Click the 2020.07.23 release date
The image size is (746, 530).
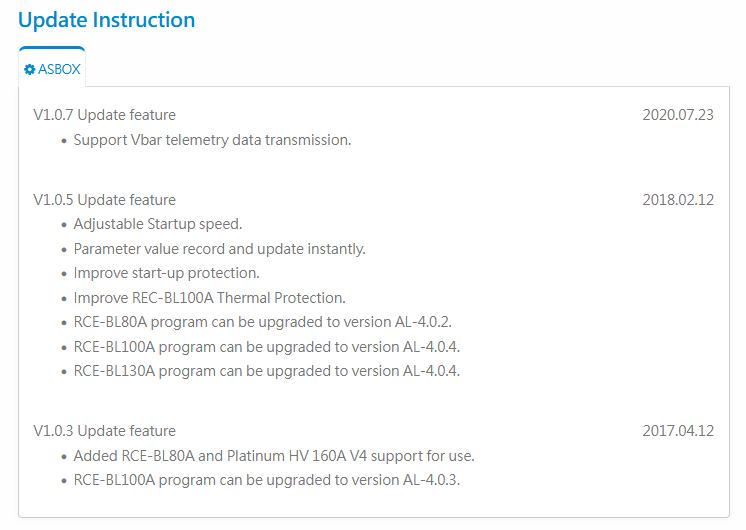[678, 115]
